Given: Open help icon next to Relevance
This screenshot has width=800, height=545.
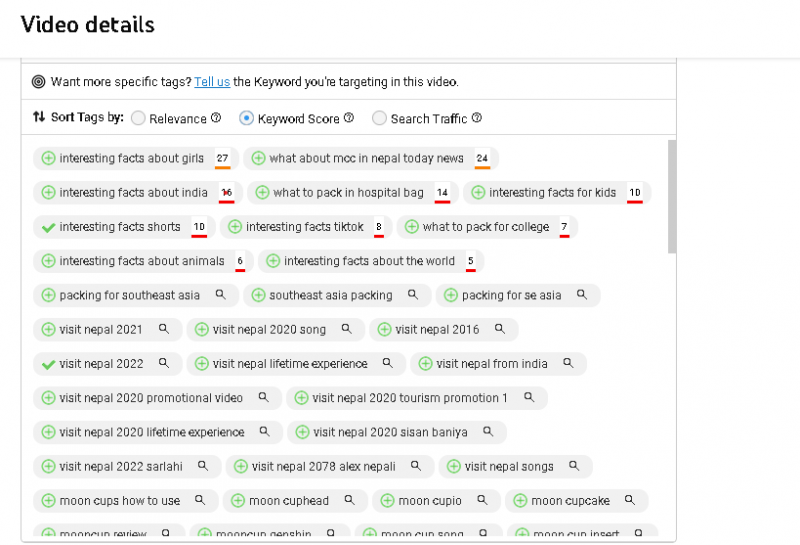Looking at the screenshot, I should coord(216,118).
